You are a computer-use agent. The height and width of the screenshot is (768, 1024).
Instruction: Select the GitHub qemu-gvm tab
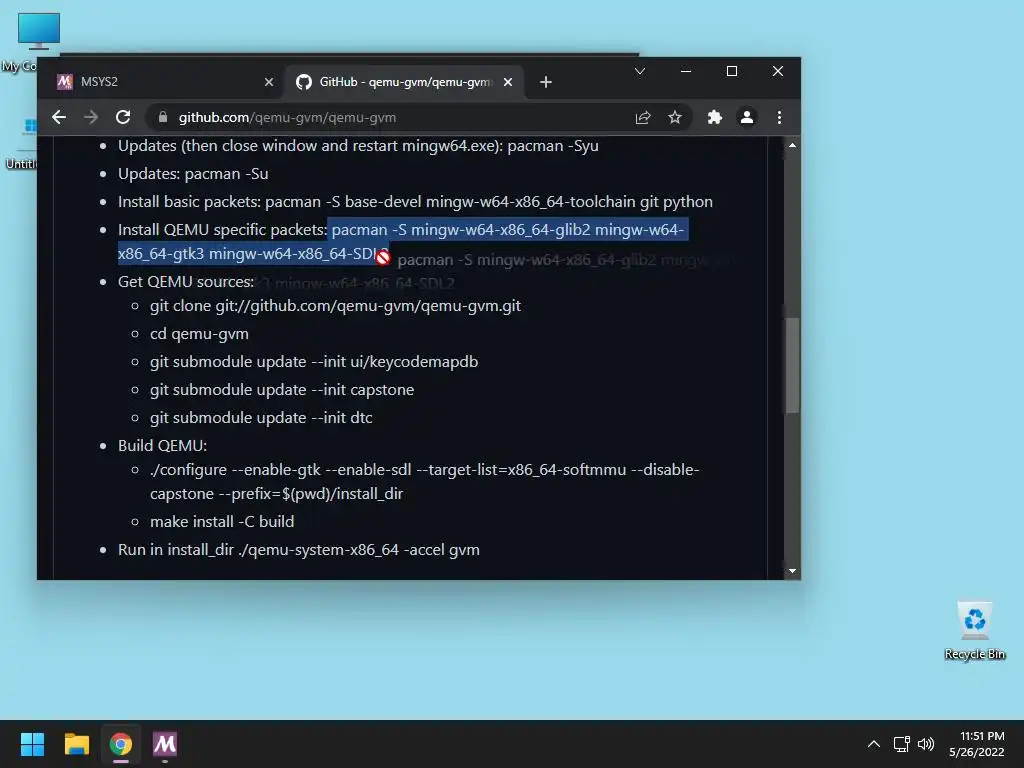click(404, 82)
